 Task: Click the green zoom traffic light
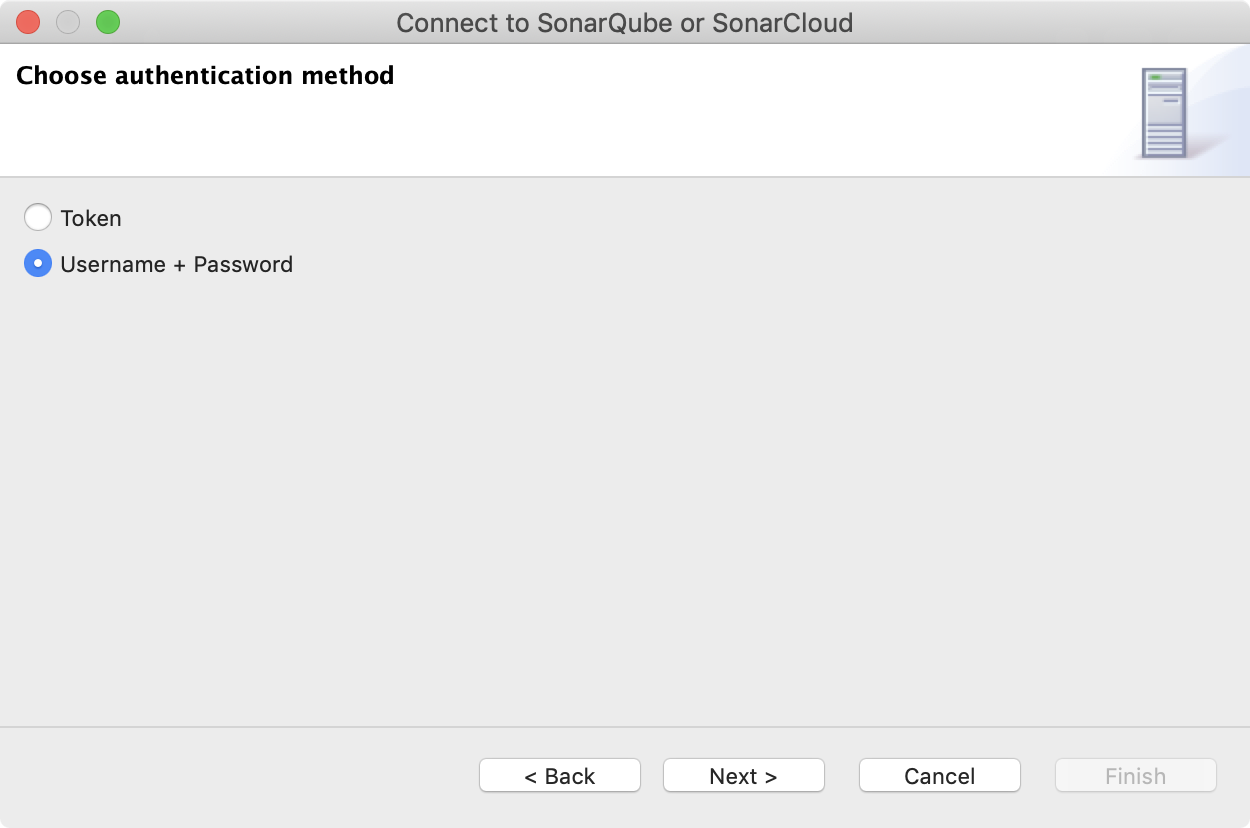[x=107, y=21]
